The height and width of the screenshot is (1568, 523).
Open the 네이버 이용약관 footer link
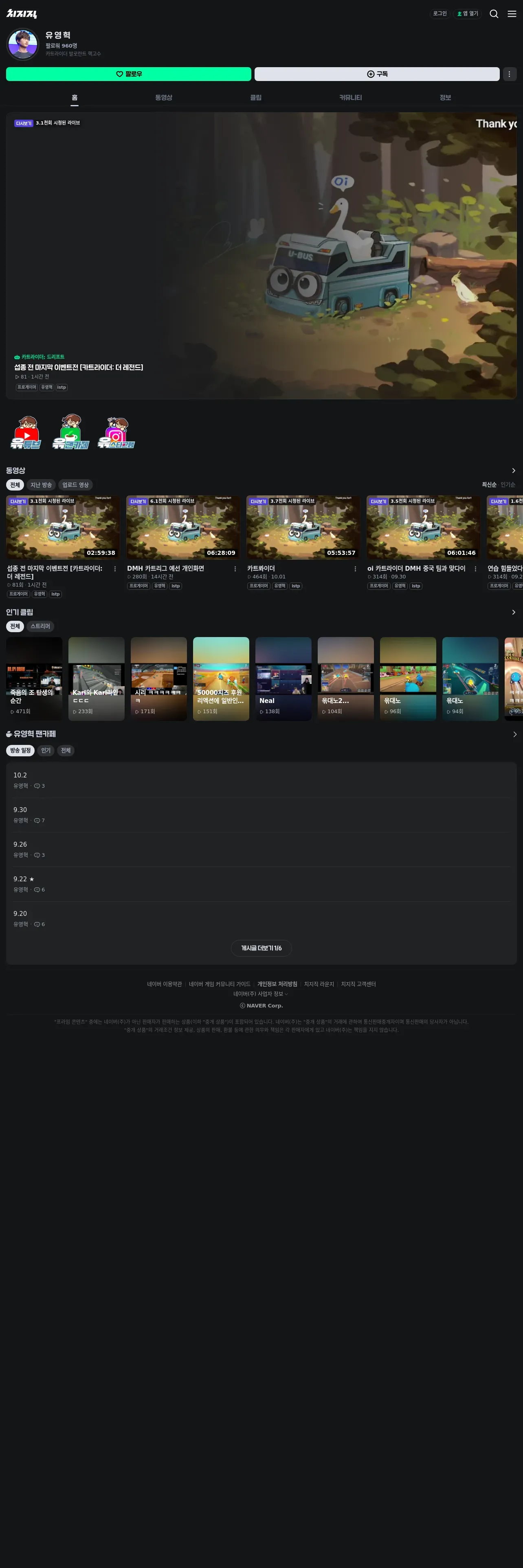click(165, 984)
